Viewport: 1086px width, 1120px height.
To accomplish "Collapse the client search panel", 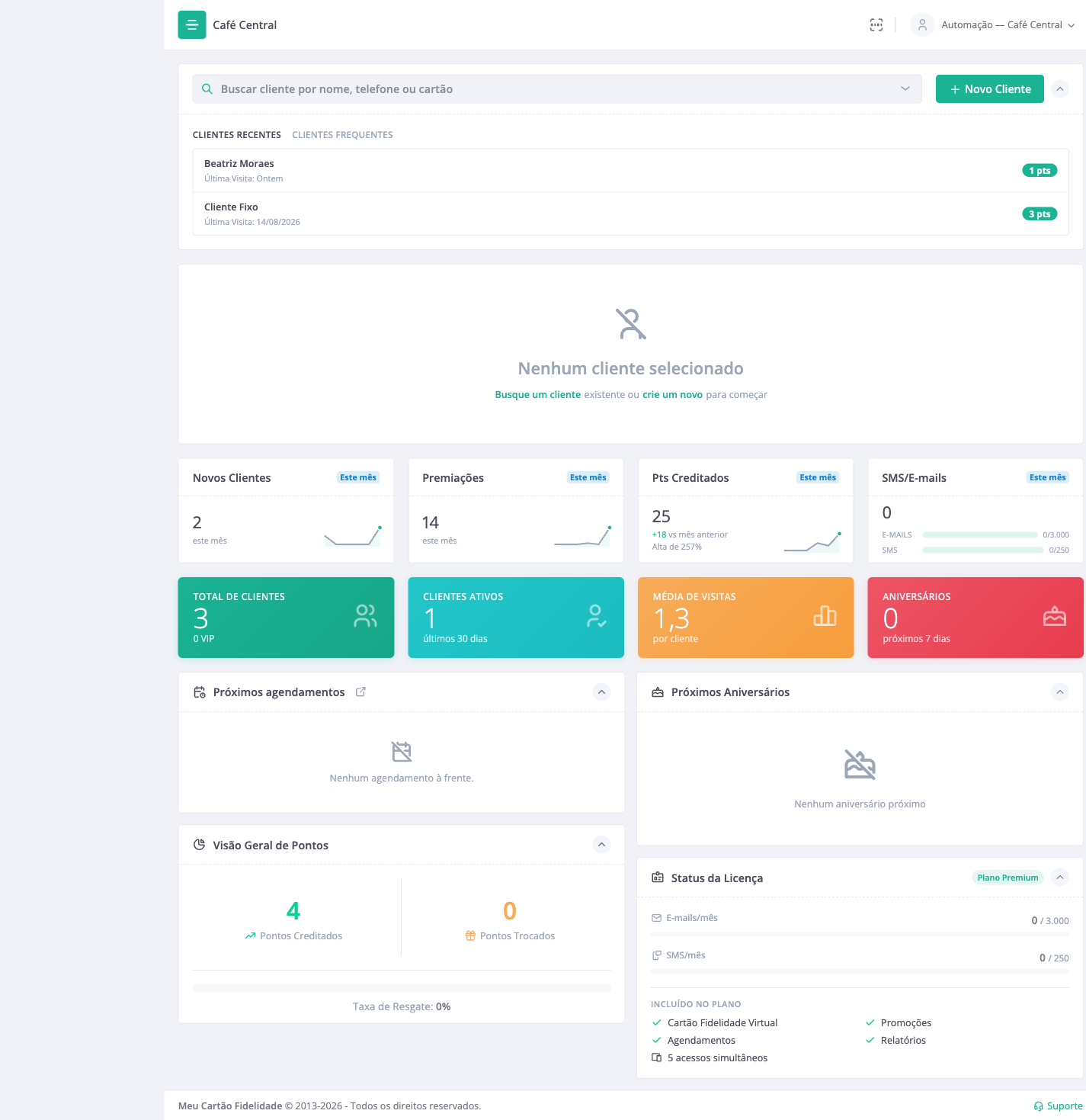I will tap(1060, 89).
